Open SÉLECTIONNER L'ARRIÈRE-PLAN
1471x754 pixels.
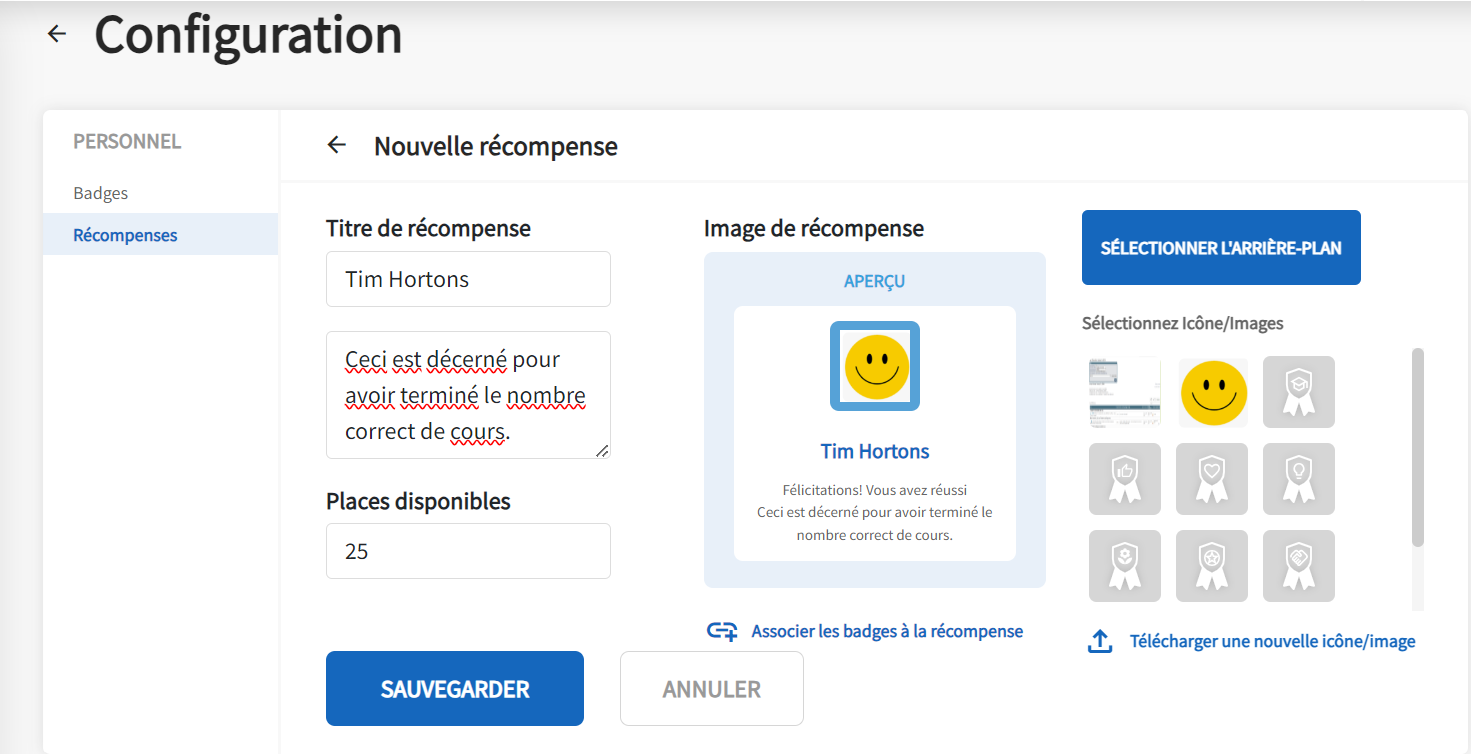(x=1220, y=247)
